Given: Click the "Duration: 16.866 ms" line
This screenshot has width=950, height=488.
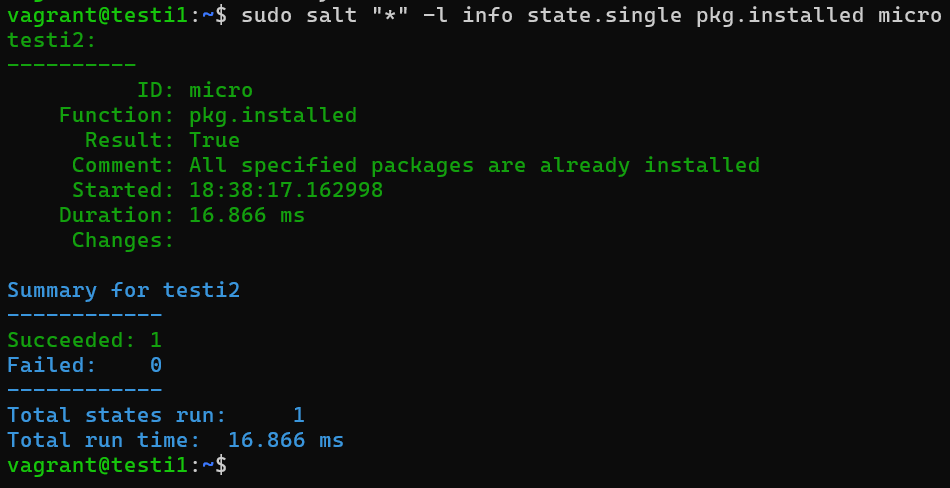Looking at the screenshot, I should tap(181, 215).
